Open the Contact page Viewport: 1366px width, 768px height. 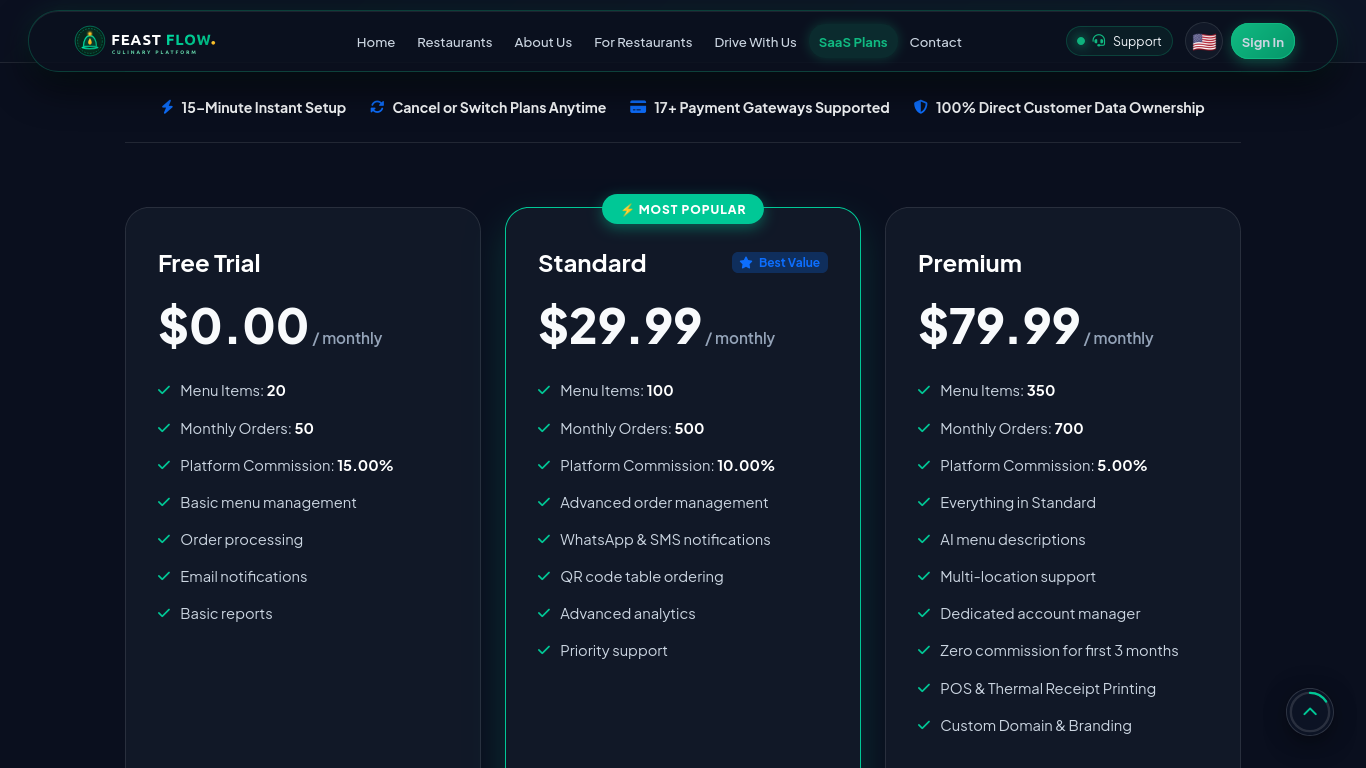(936, 42)
